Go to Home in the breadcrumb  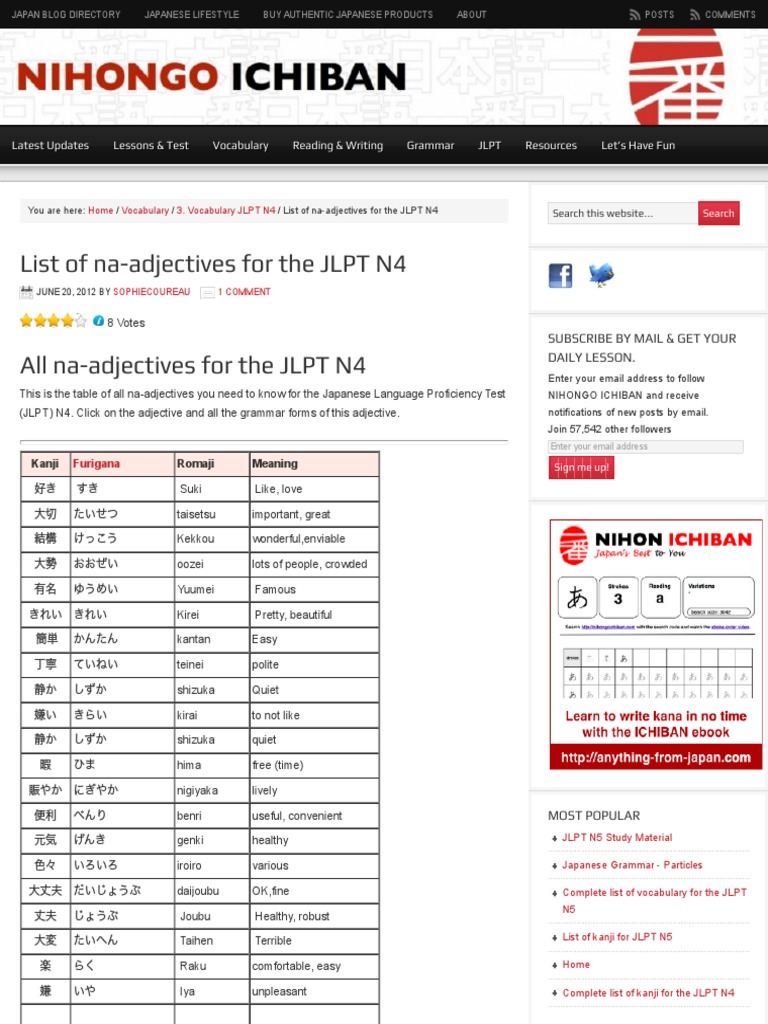click(x=101, y=210)
